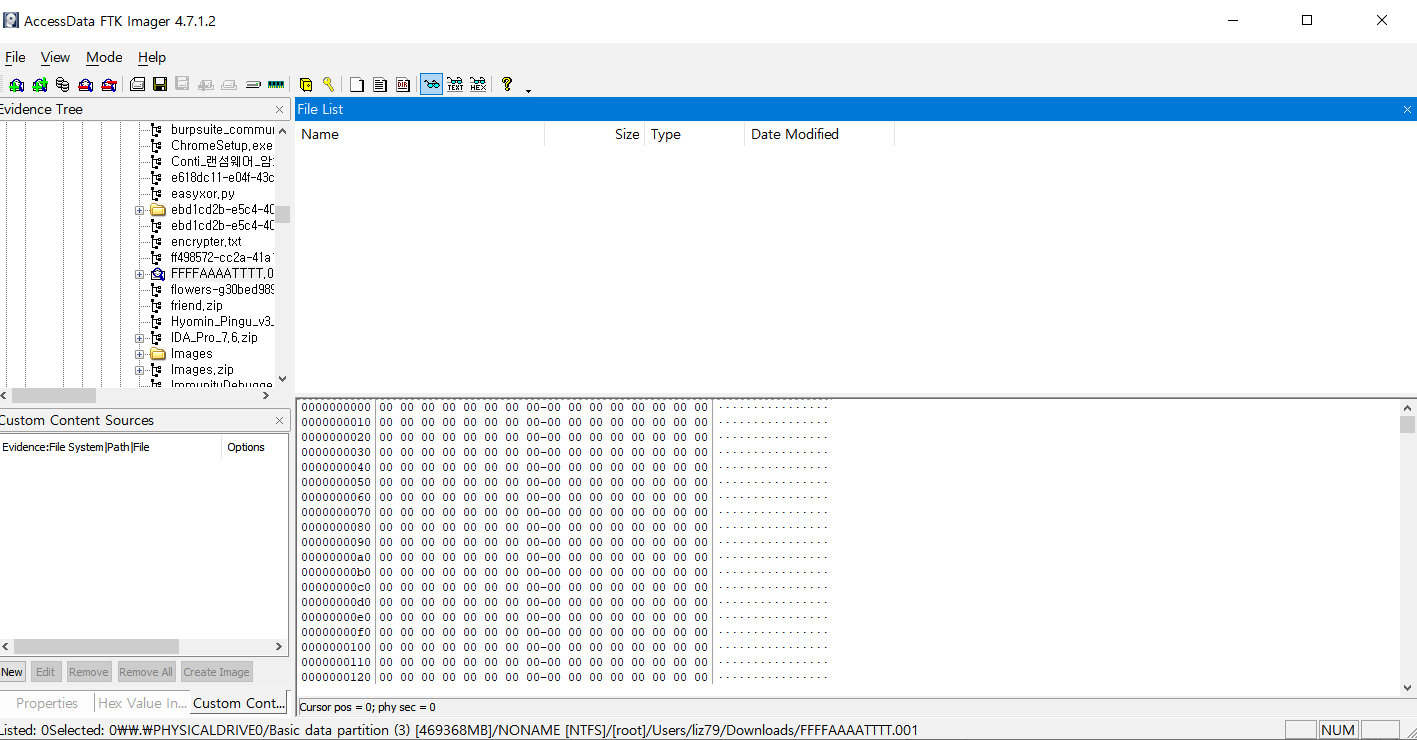Click the greyed Create Custom Content Image icon

pos(229,85)
